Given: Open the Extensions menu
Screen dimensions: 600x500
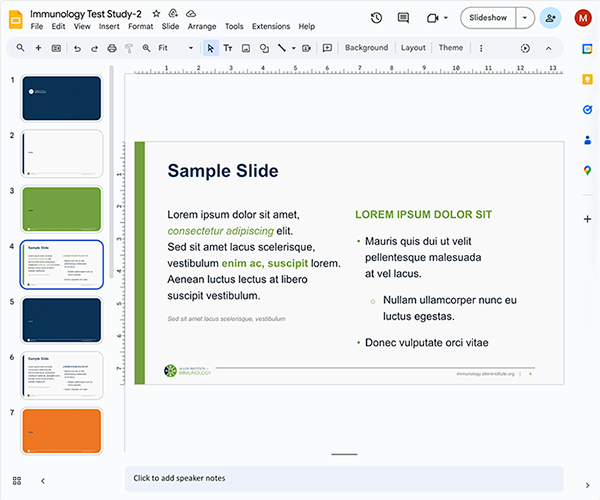Looking at the screenshot, I should coord(270,27).
